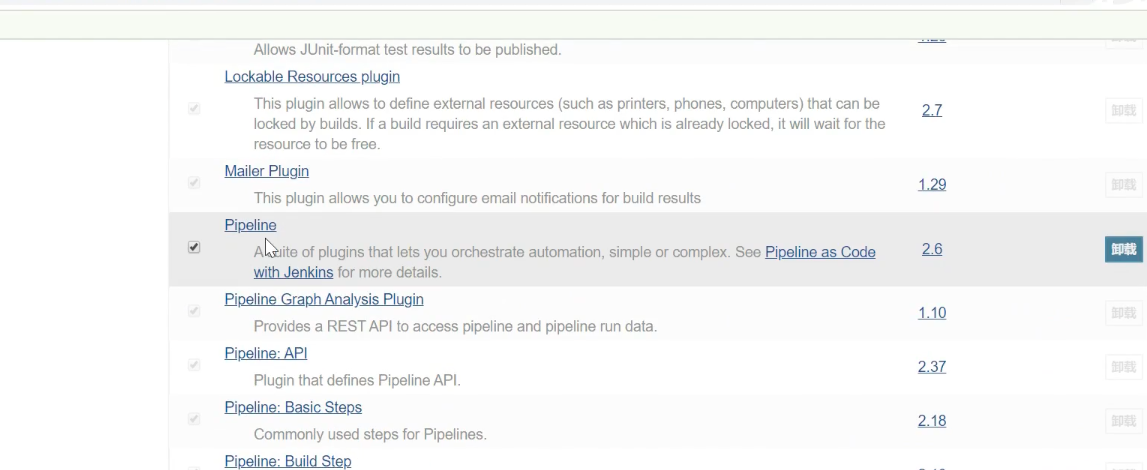Open the Pipeline: Build Step link
The height and width of the screenshot is (470, 1147).
(x=287, y=461)
